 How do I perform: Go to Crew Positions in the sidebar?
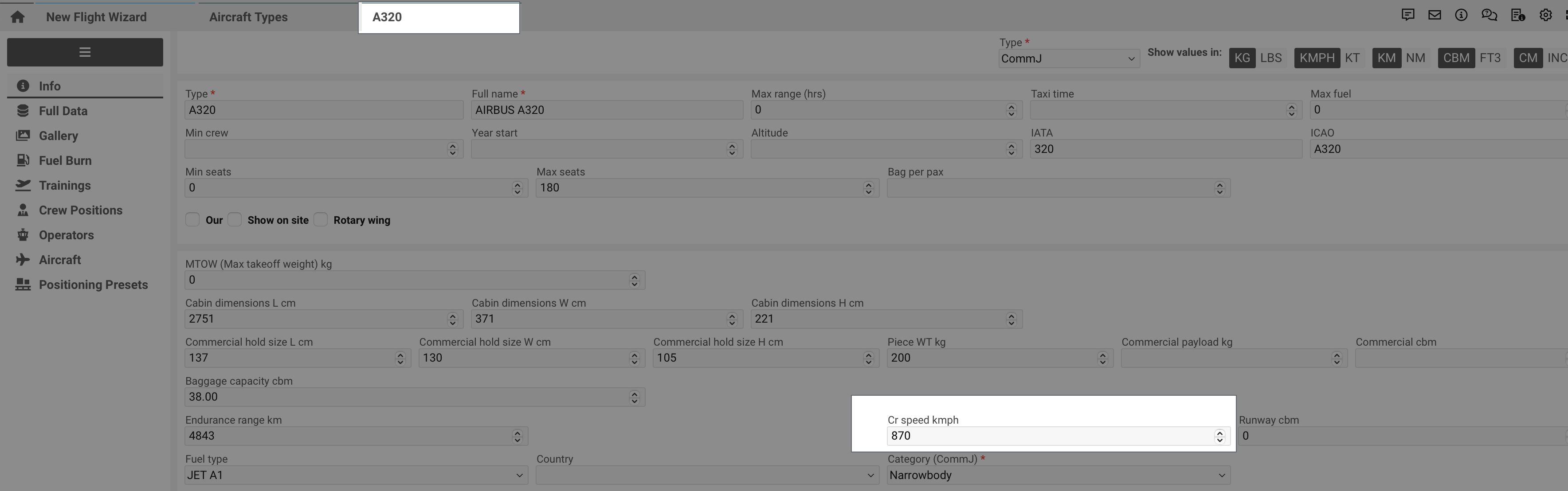pos(80,210)
